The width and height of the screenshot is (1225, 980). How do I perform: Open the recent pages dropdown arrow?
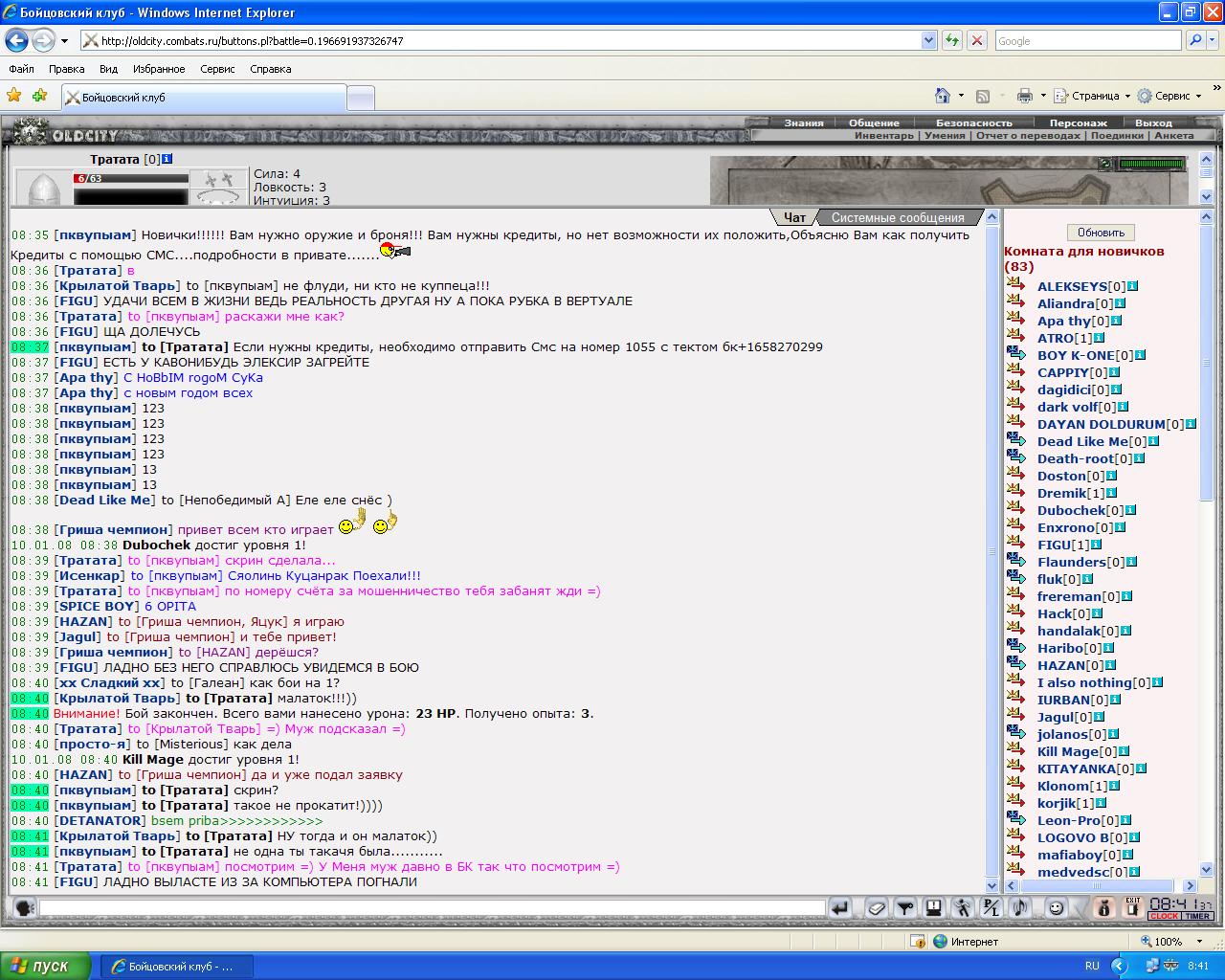(64, 41)
